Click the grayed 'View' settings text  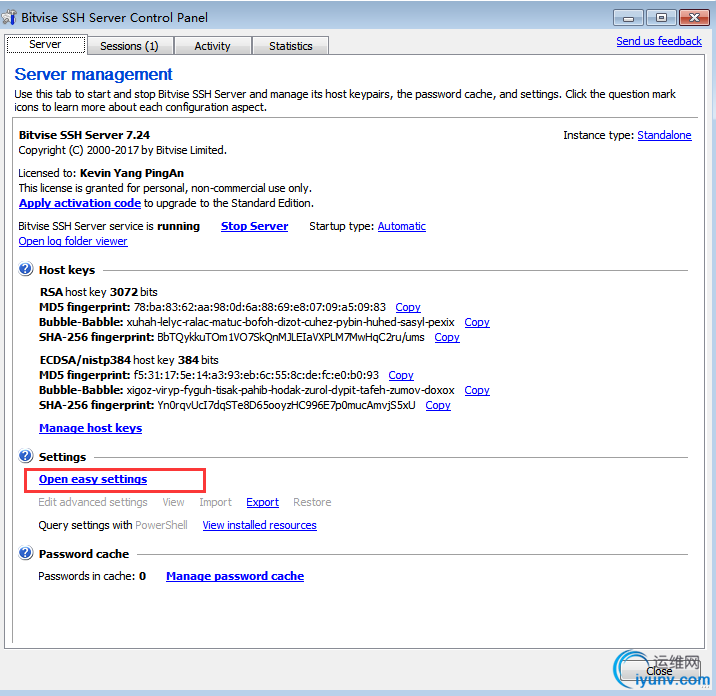[173, 502]
